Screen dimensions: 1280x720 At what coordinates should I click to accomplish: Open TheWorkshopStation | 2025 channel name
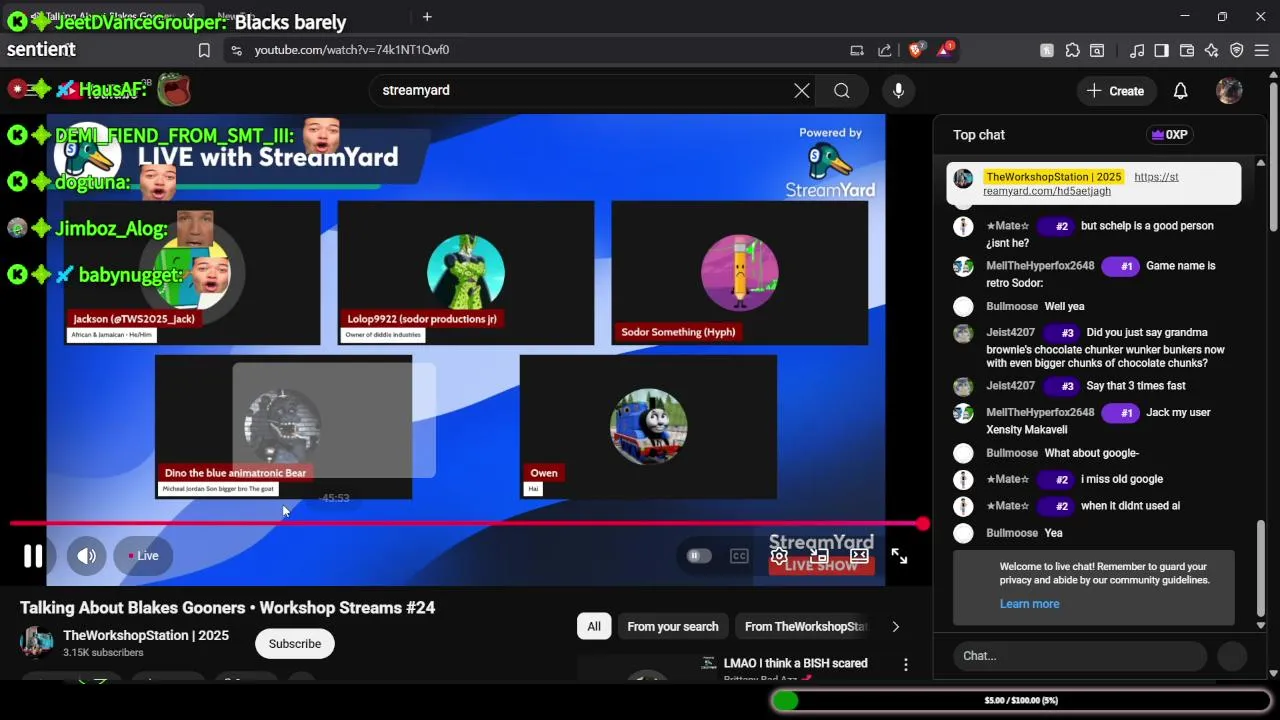[146, 636]
